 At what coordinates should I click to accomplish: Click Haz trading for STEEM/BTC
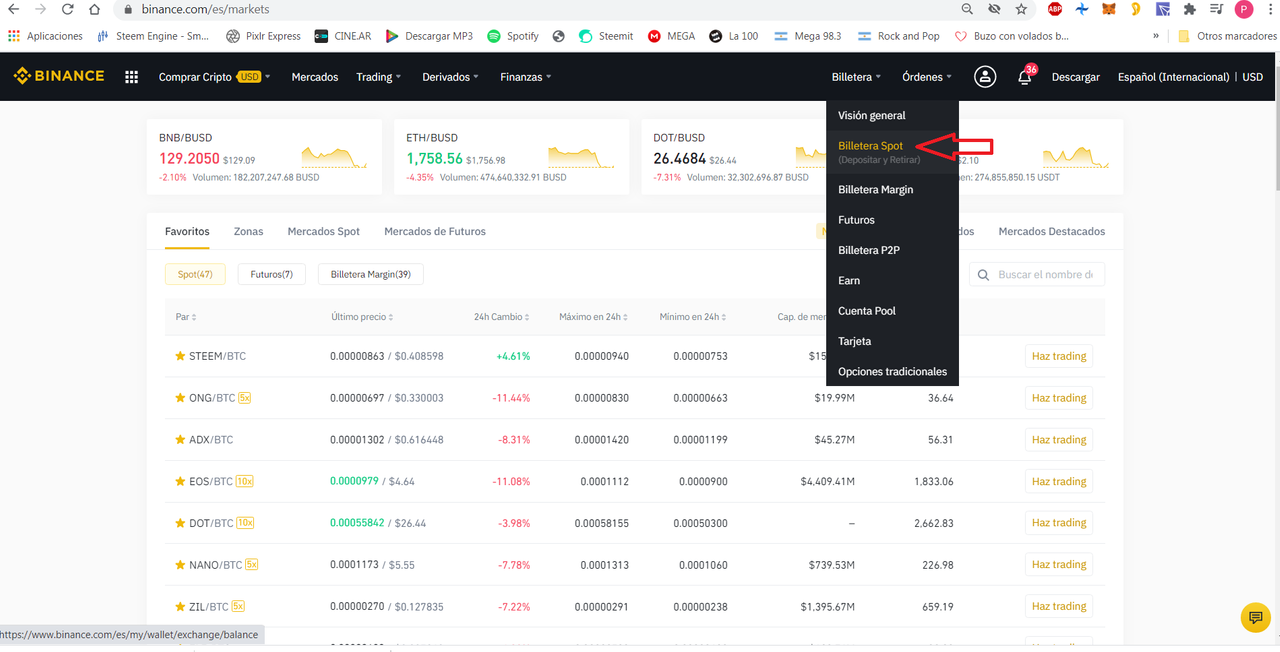(1059, 356)
